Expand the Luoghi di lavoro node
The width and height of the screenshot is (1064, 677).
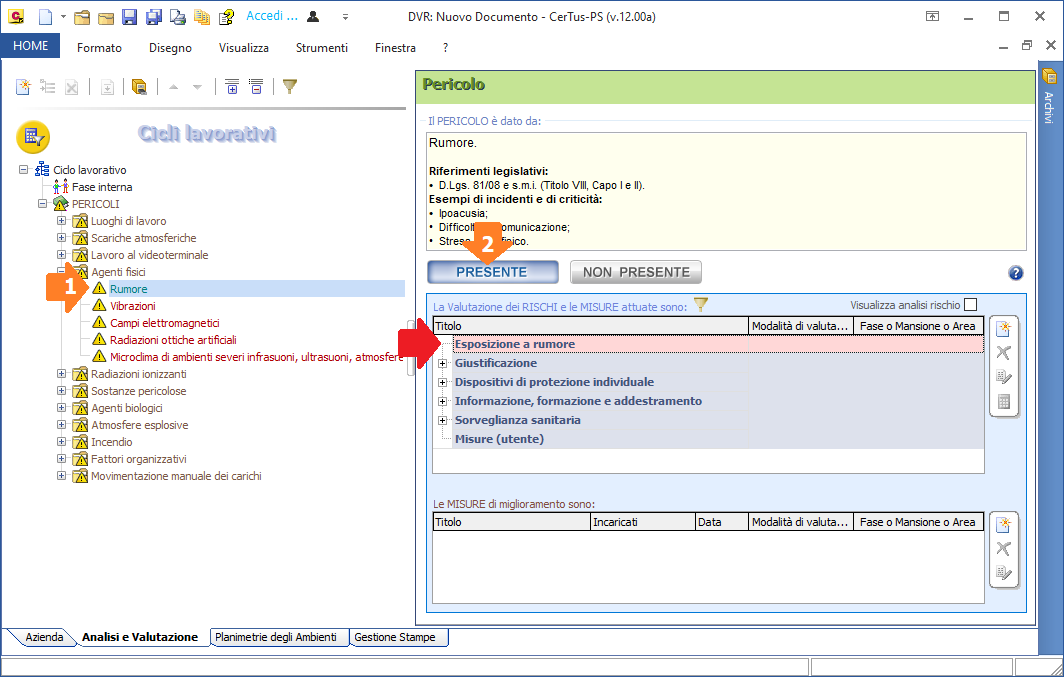pyautogui.click(x=62, y=220)
